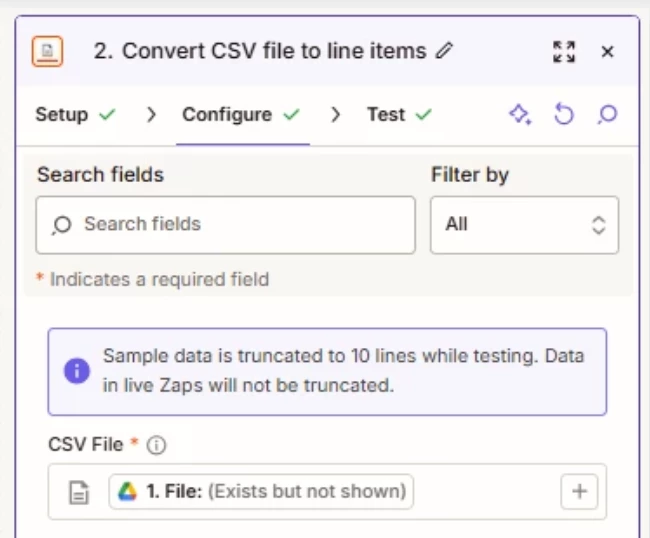Click the search magnifier icon in header
The image size is (650, 538).
pyautogui.click(x=607, y=114)
